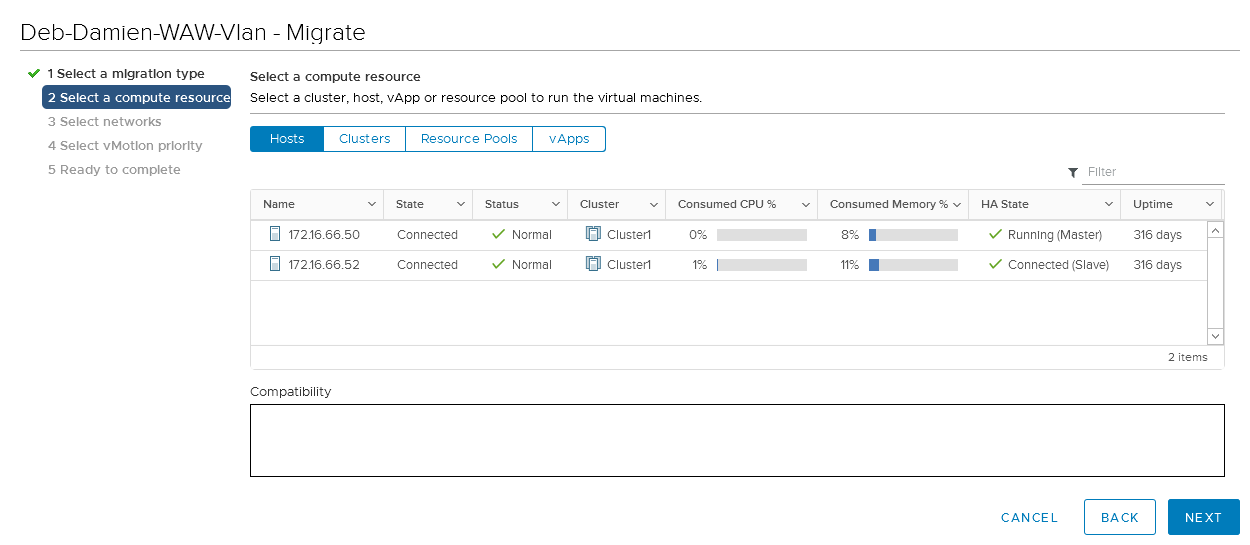The image size is (1250, 545).
Task: Click the filter funnel icon
Action: [1073, 172]
